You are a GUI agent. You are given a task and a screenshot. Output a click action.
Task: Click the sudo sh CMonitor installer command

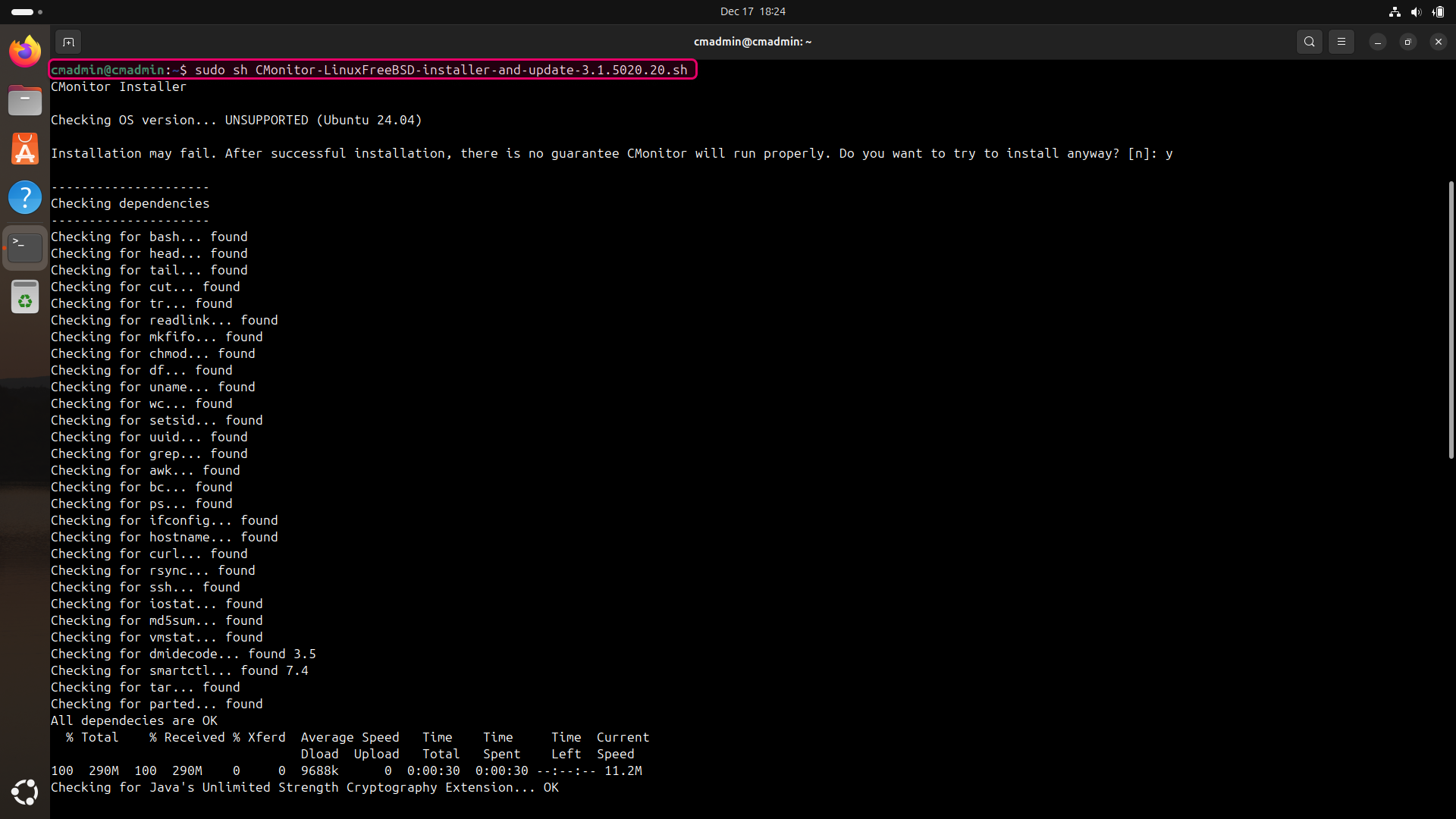441,70
